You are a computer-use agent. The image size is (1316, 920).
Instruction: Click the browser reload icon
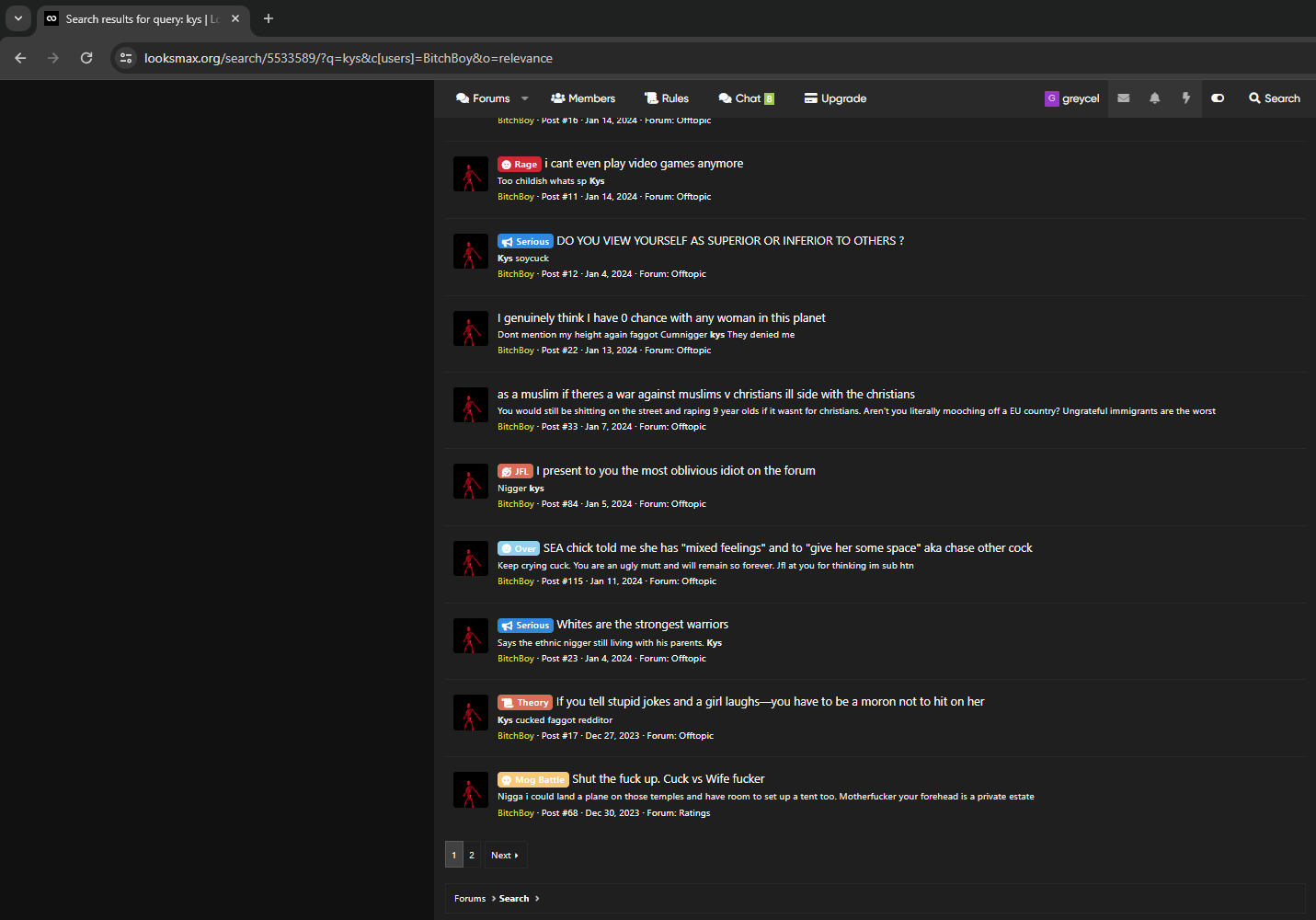point(86,58)
